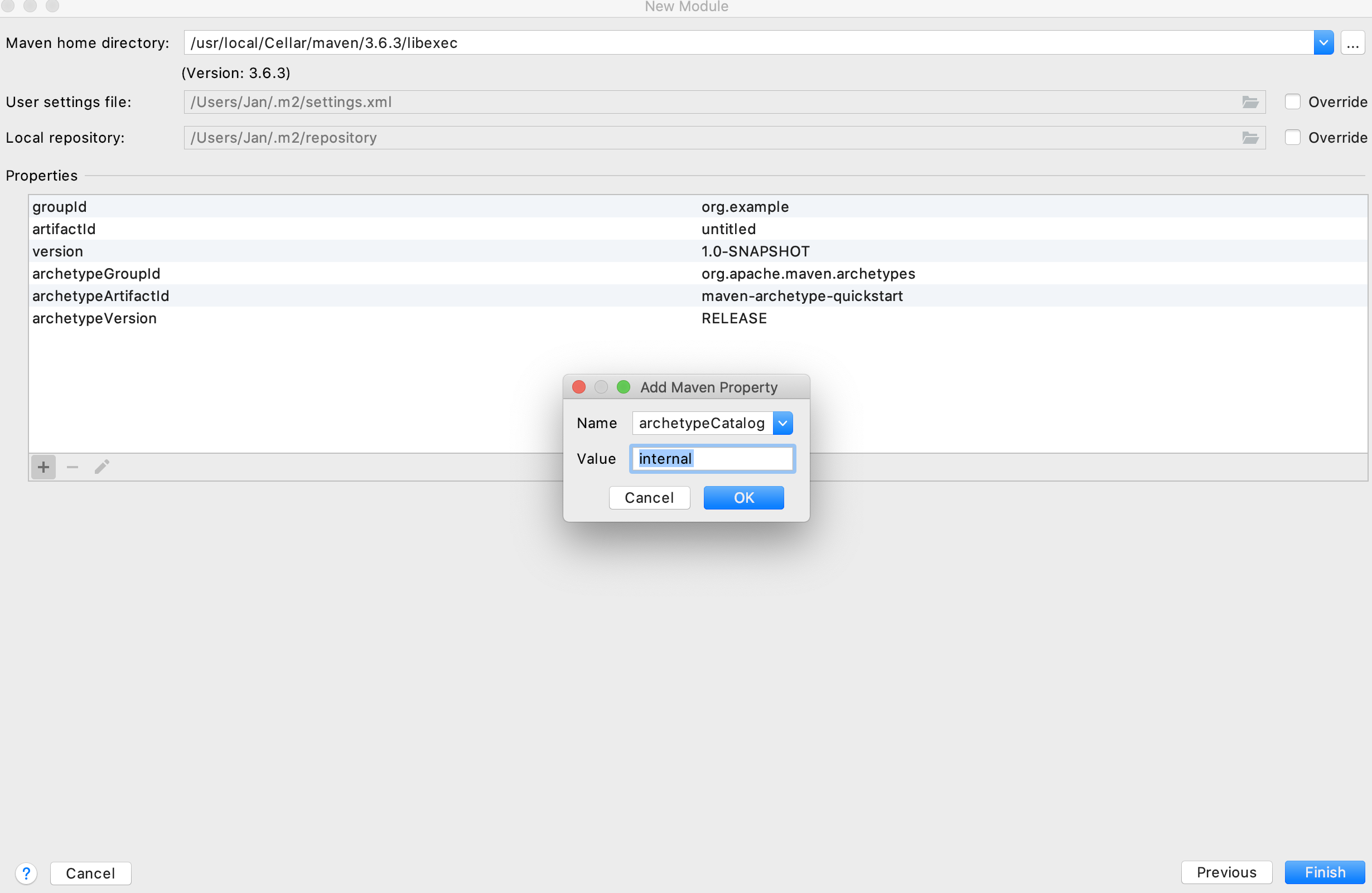Close the Add Maven Property dialog
This screenshot has width=1372, height=893.
coord(579,387)
